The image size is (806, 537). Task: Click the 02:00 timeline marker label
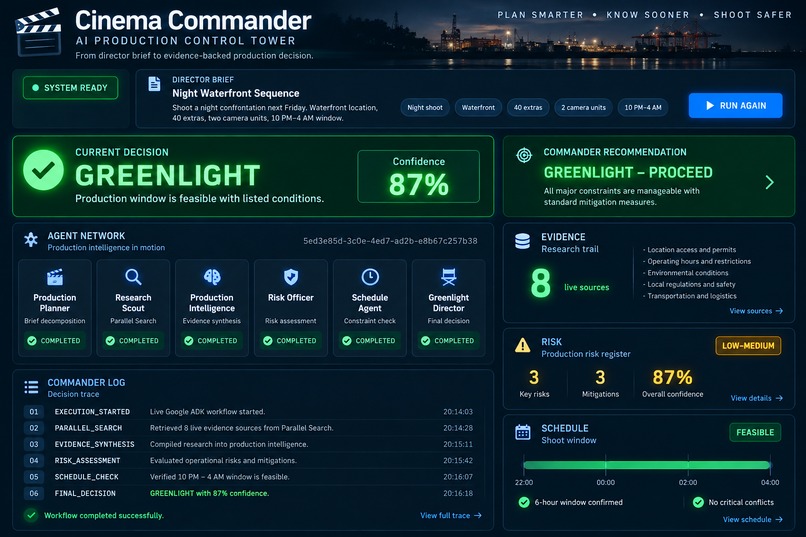pyautogui.click(x=688, y=483)
